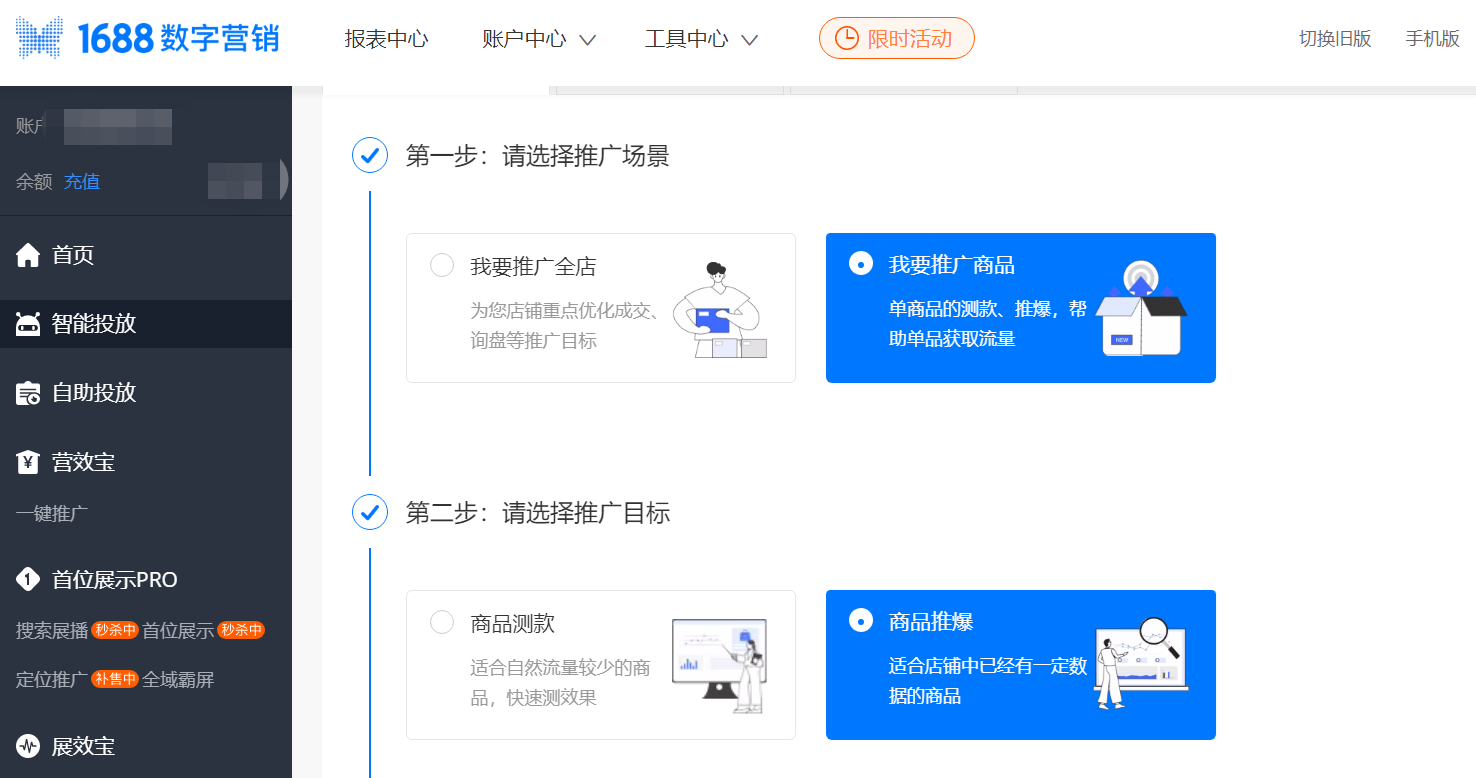
Task: Click the robot icon for 智能投放
Action: (28, 324)
